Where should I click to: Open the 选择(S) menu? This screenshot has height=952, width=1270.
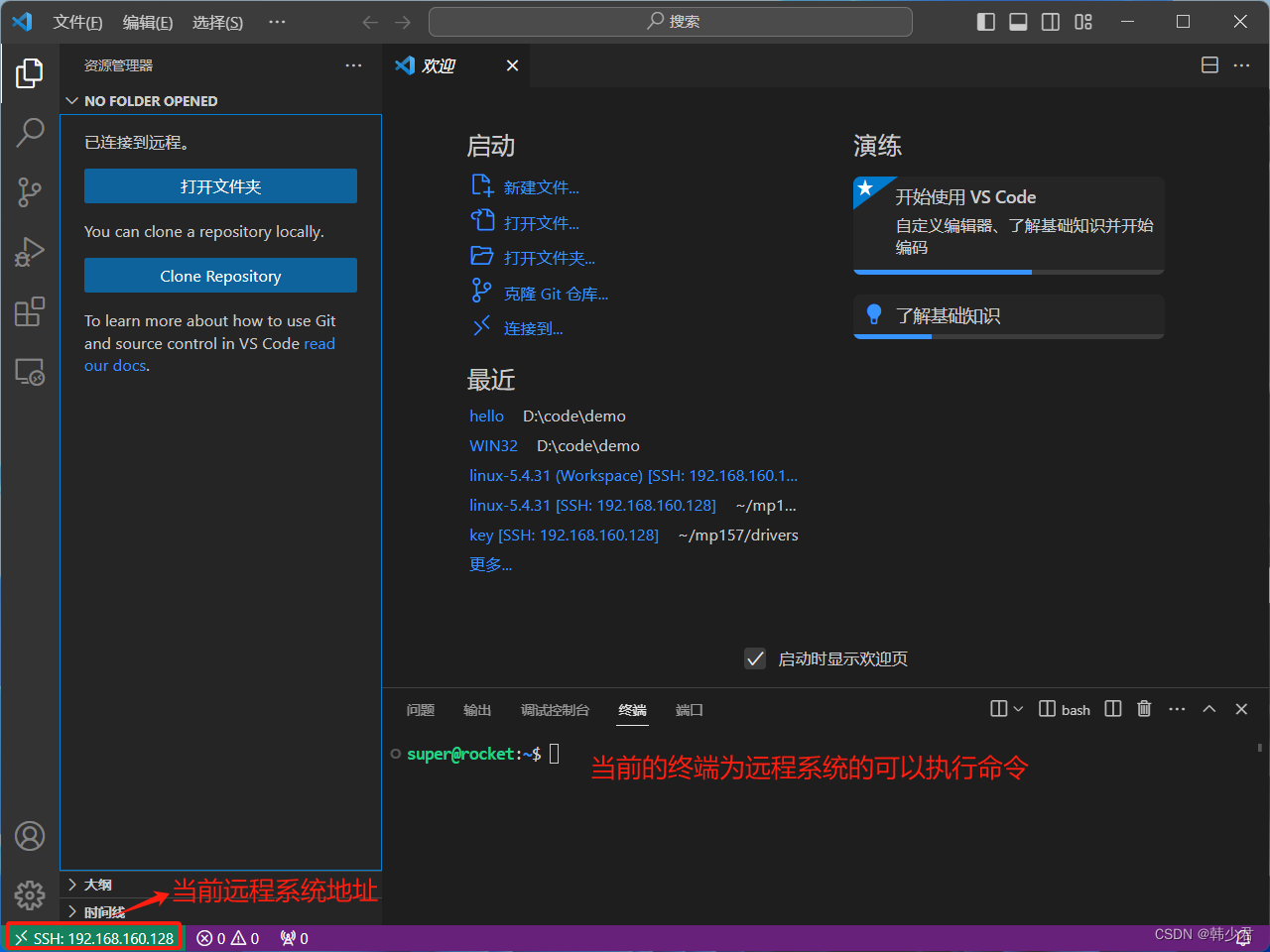217,22
